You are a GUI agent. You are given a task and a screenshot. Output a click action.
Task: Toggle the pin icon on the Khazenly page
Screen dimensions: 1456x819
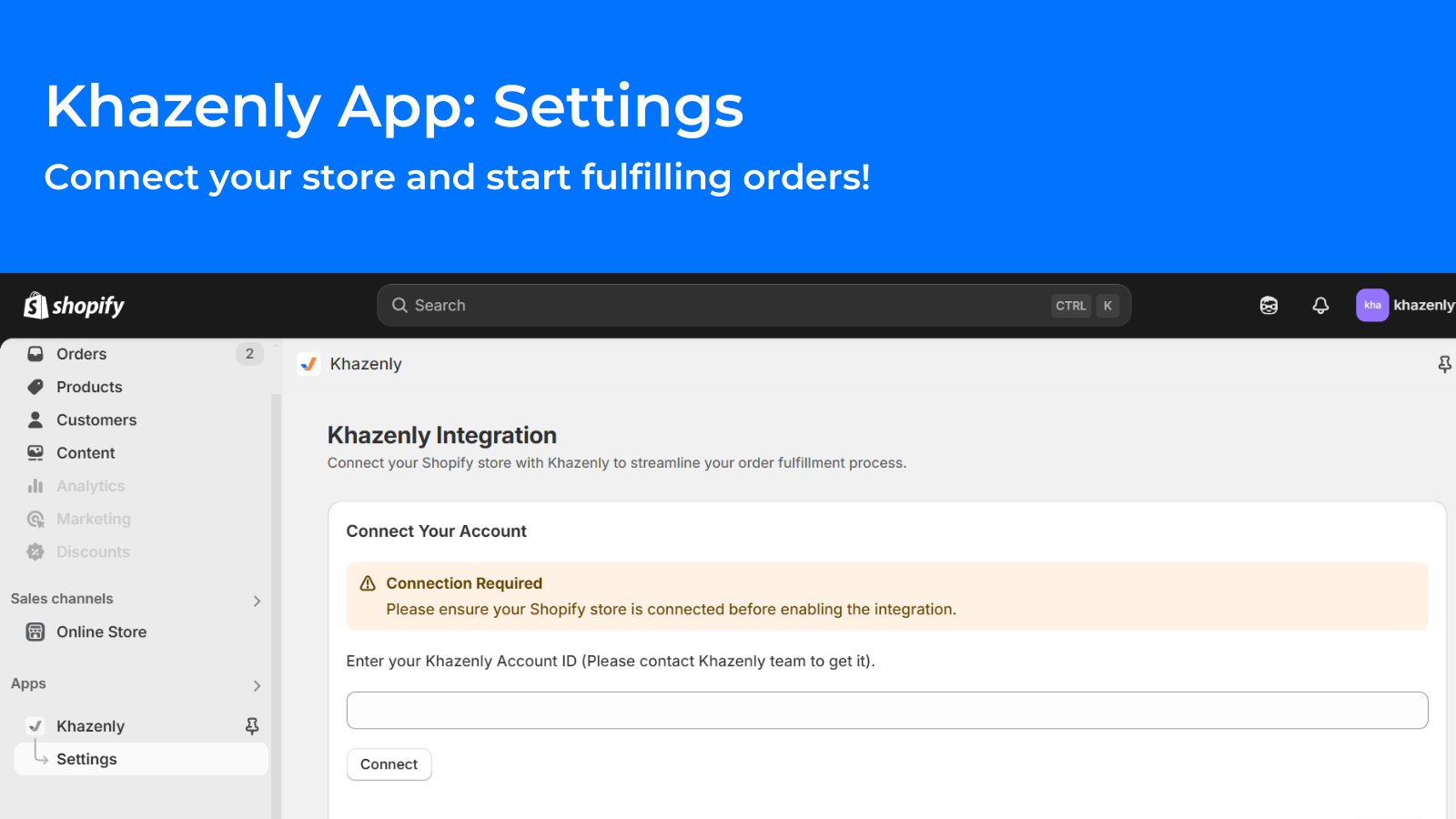coord(1444,364)
